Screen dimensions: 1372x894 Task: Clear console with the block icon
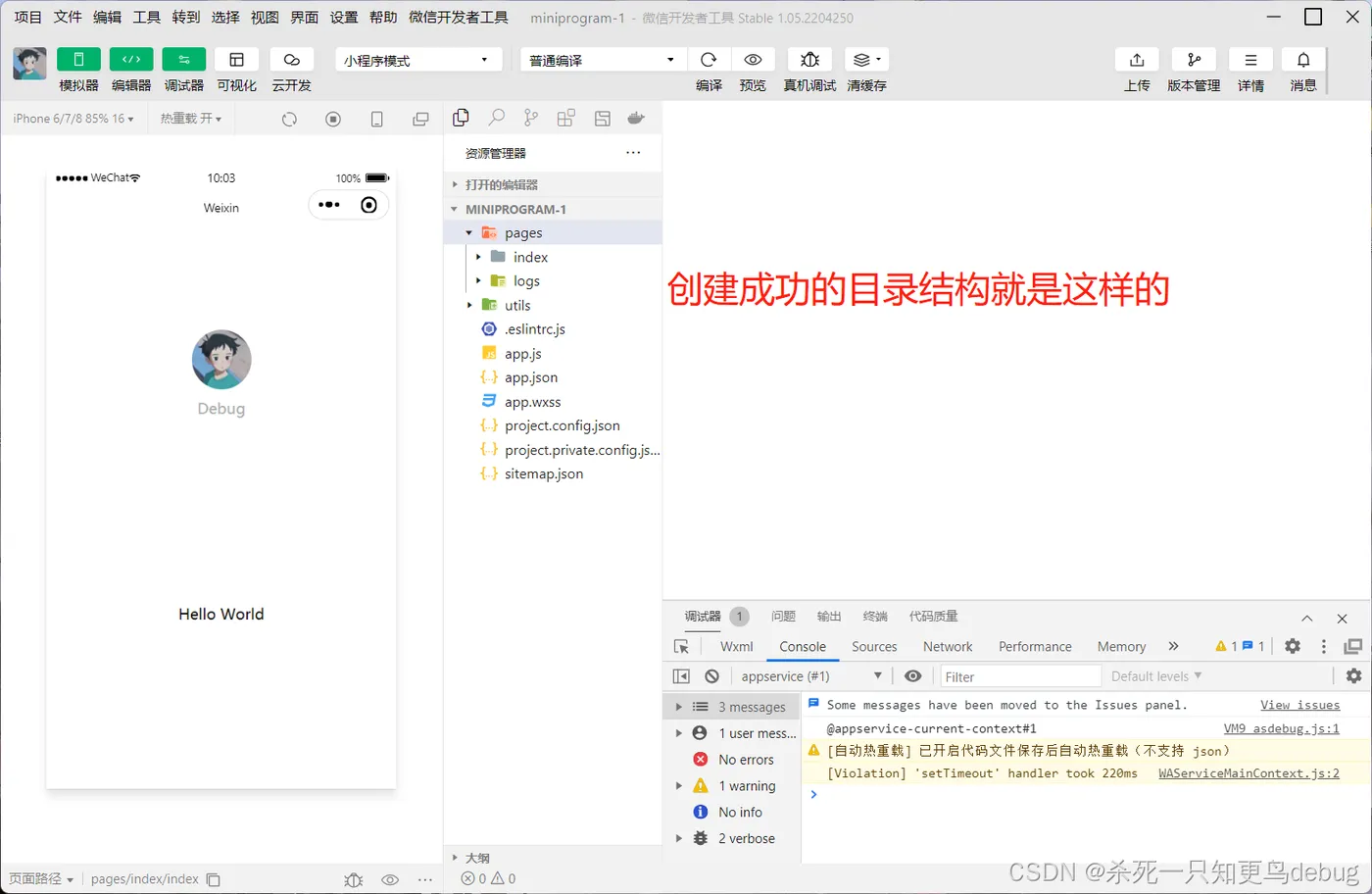click(x=712, y=676)
